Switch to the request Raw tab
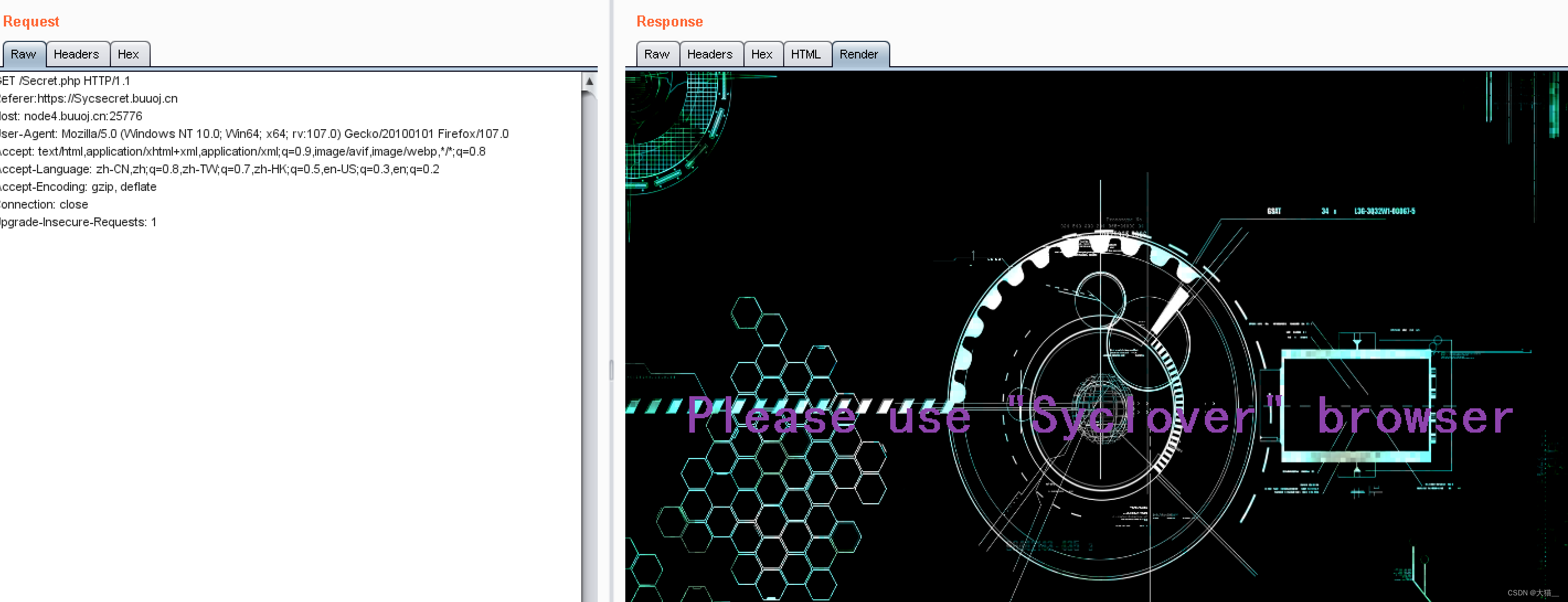Image resolution: width=1568 pixels, height=602 pixels. click(x=24, y=54)
